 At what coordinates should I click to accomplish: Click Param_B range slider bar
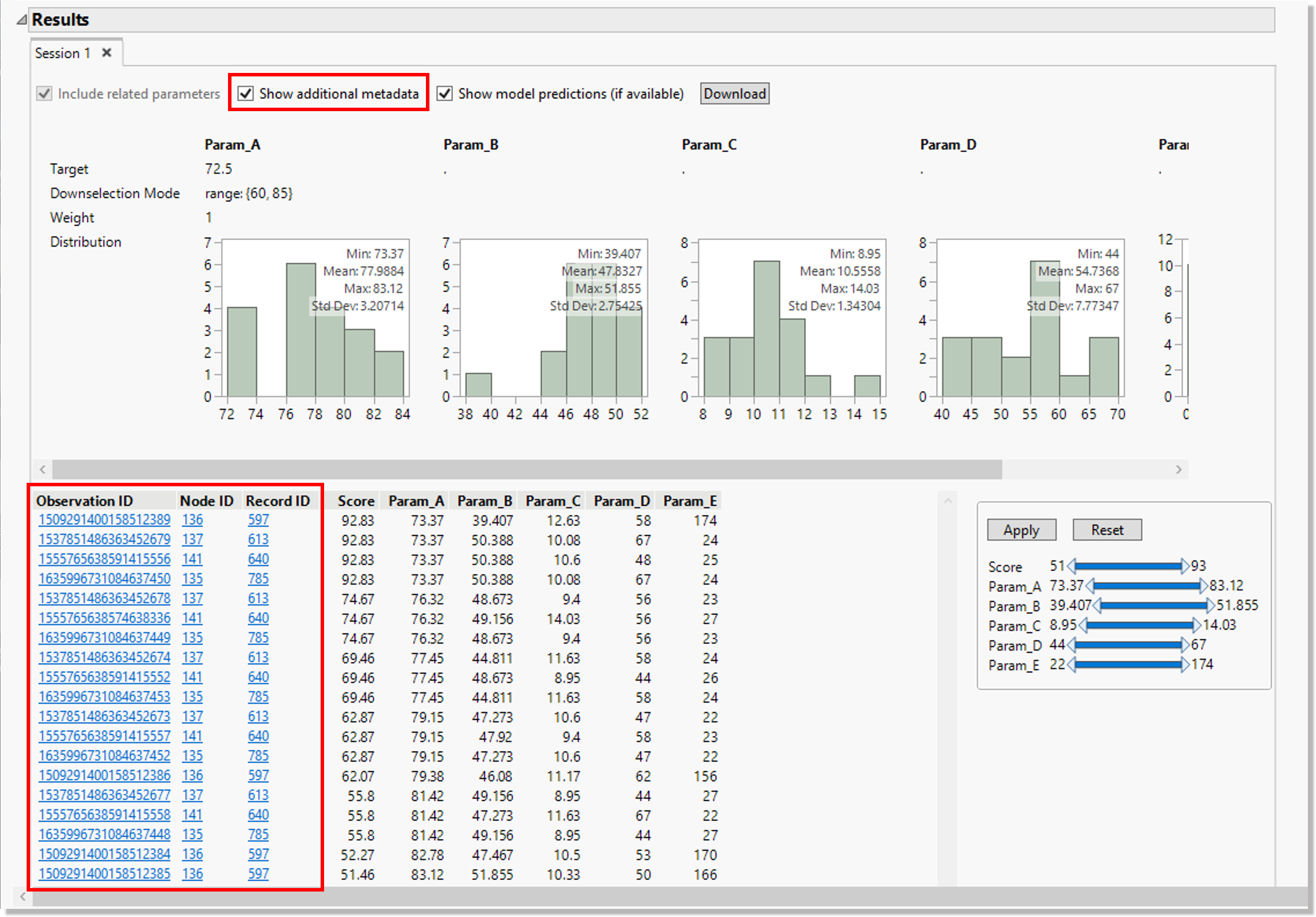coord(1153,606)
